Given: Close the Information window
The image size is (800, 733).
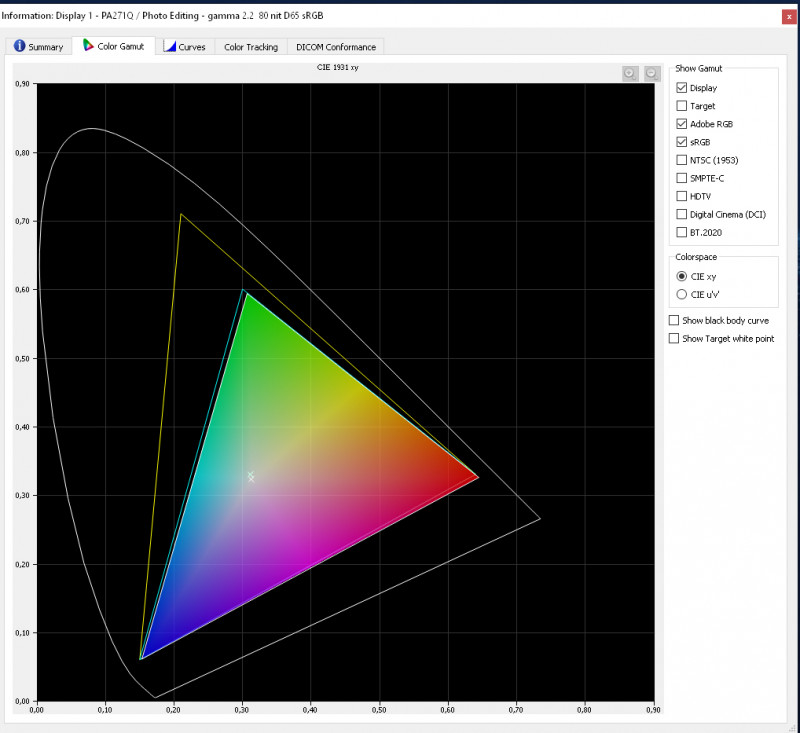Looking at the screenshot, I should point(789,16).
